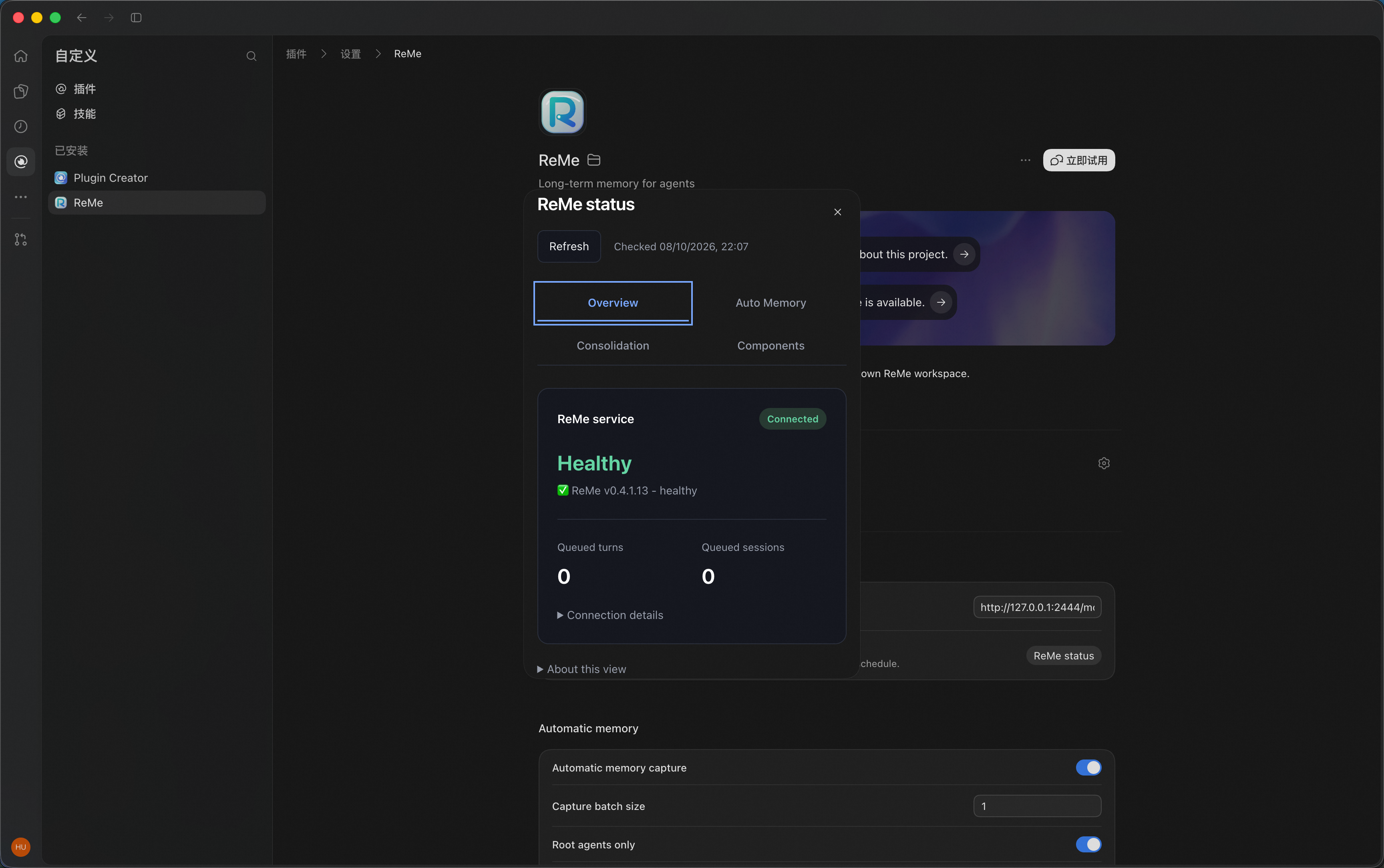The image size is (1384, 868).
Task: Click arrow beside 'is available.'
Action: click(x=941, y=303)
